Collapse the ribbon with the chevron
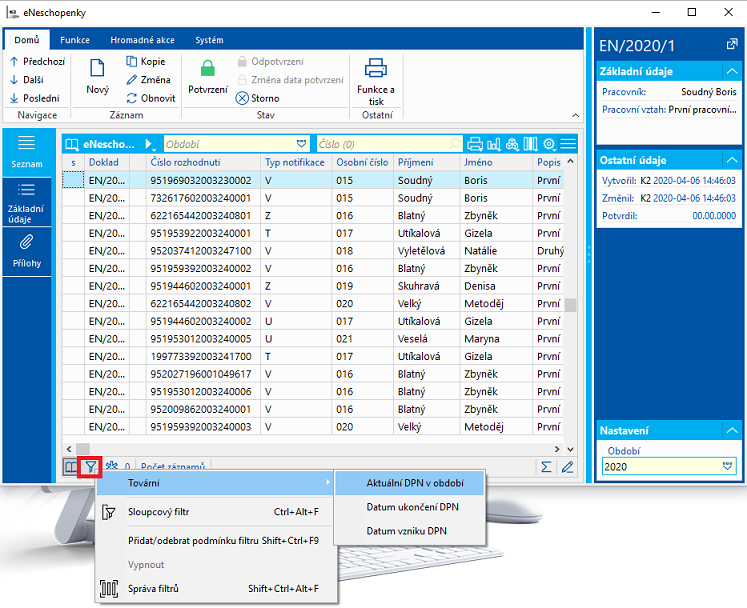 [x=574, y=116]
